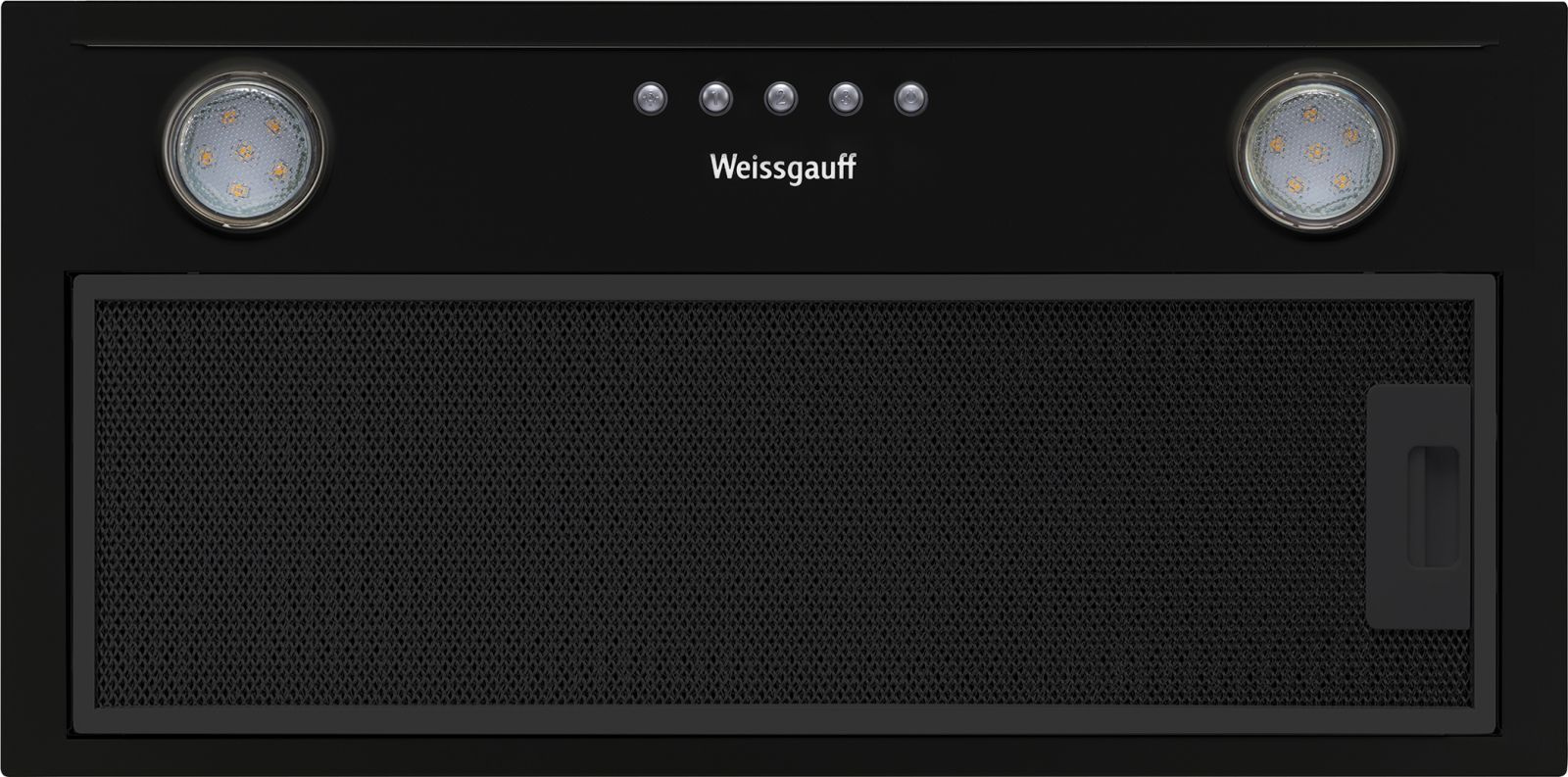This screenshot has height=777, width=1568.
Task: Click the top frame bar above the mesh
Action: (784, 286)
